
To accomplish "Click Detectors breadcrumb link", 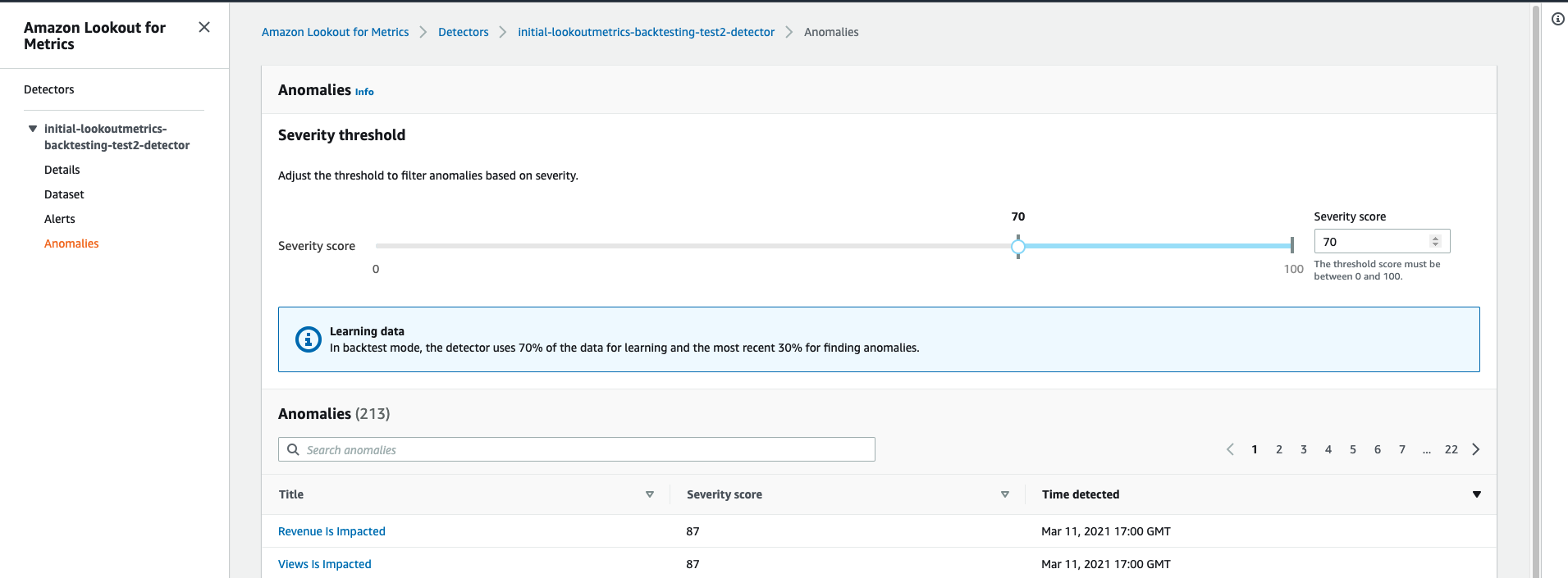I will (464, 32).
